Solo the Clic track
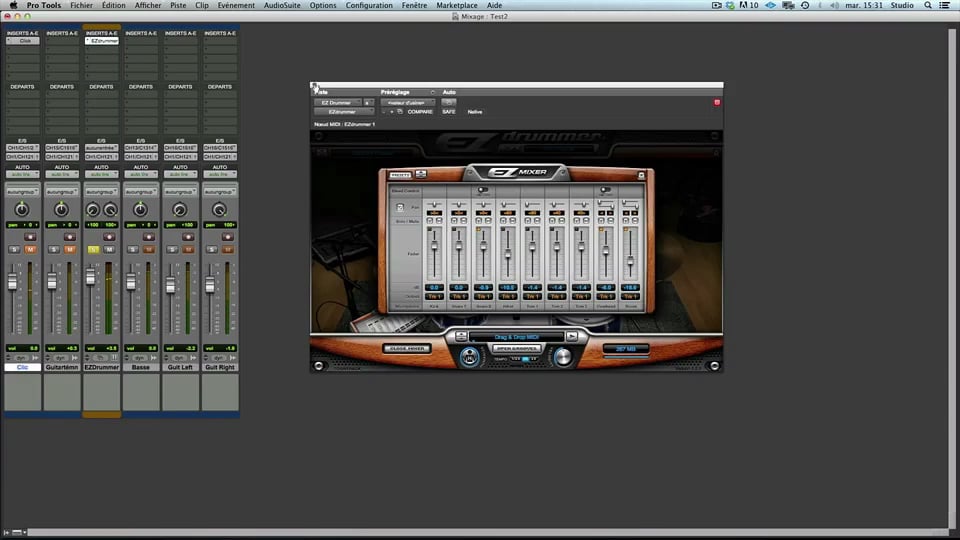Screen dimensions: 960x540 pyautogui.click(x=15, y=249)
